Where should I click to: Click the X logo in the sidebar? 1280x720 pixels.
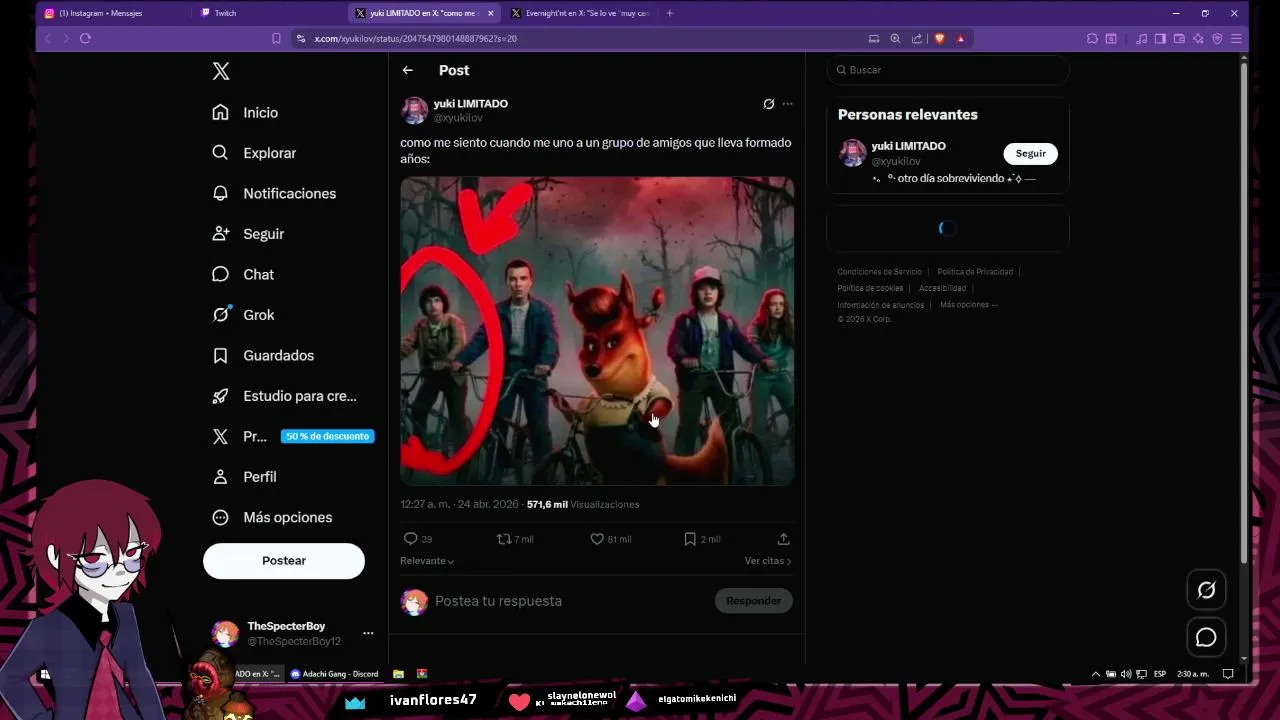[221, 71]
